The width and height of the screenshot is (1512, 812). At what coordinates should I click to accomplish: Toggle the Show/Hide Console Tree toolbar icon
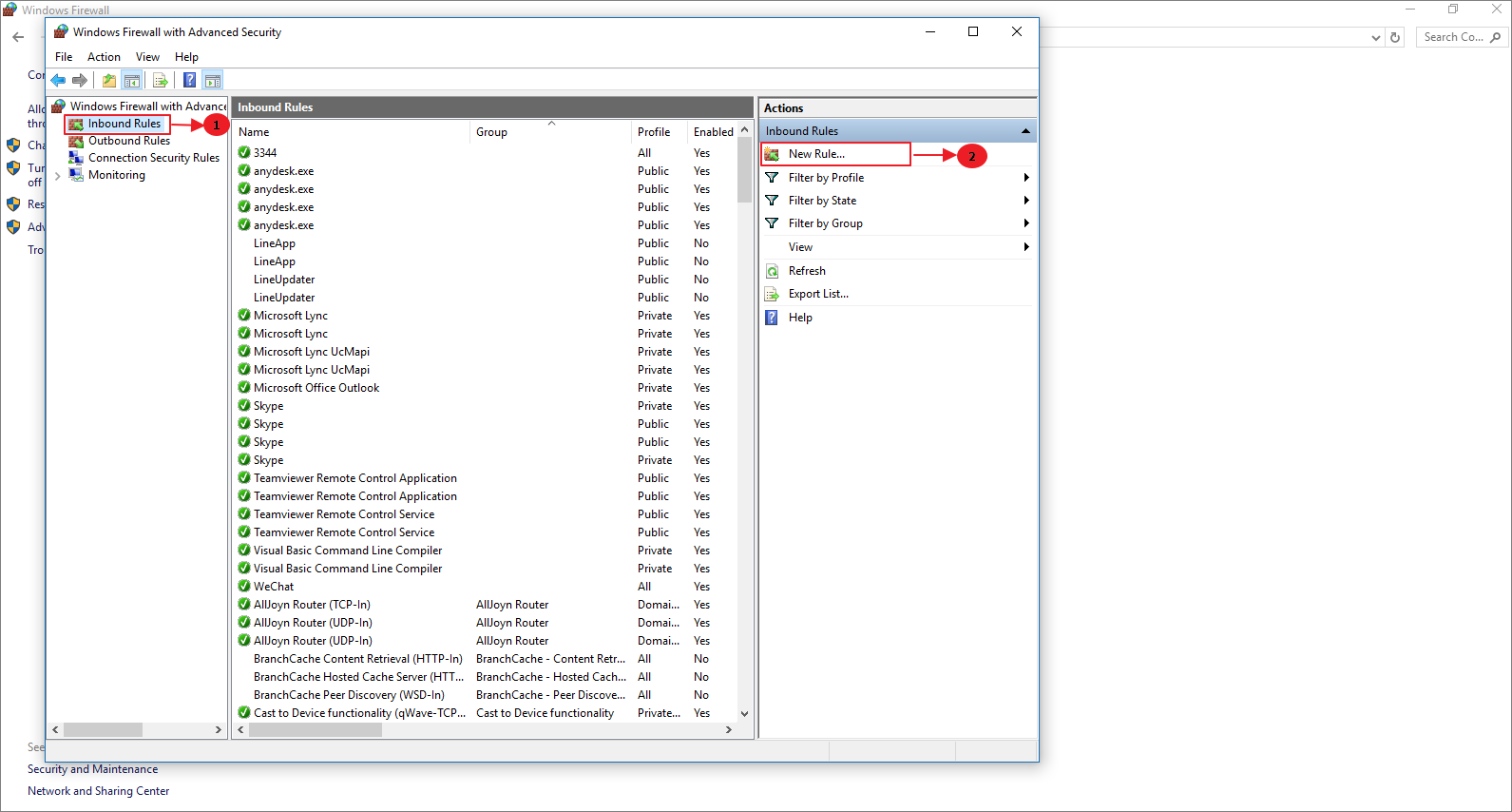coord(132,81)
